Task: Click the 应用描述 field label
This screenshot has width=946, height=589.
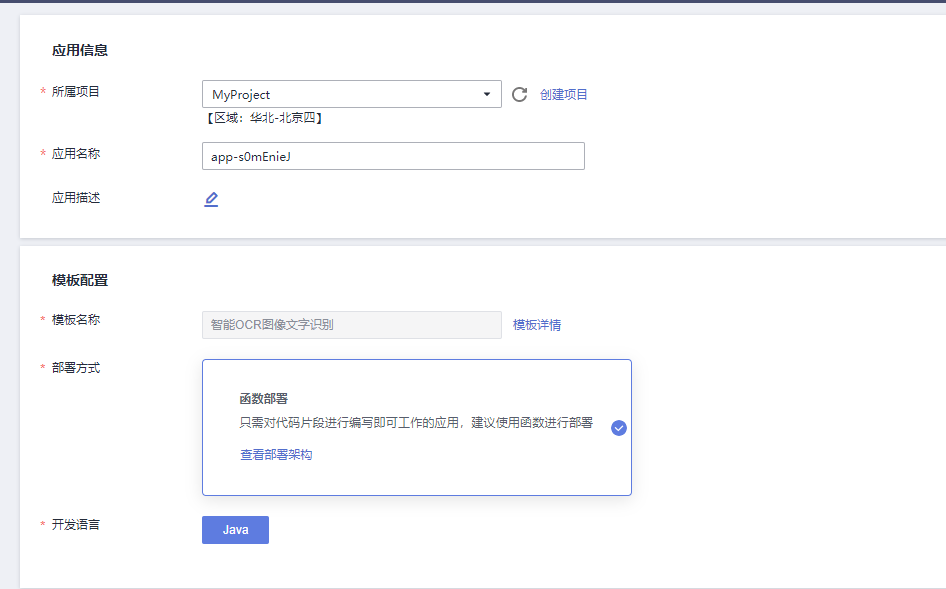Action: [x=76, y=198]
